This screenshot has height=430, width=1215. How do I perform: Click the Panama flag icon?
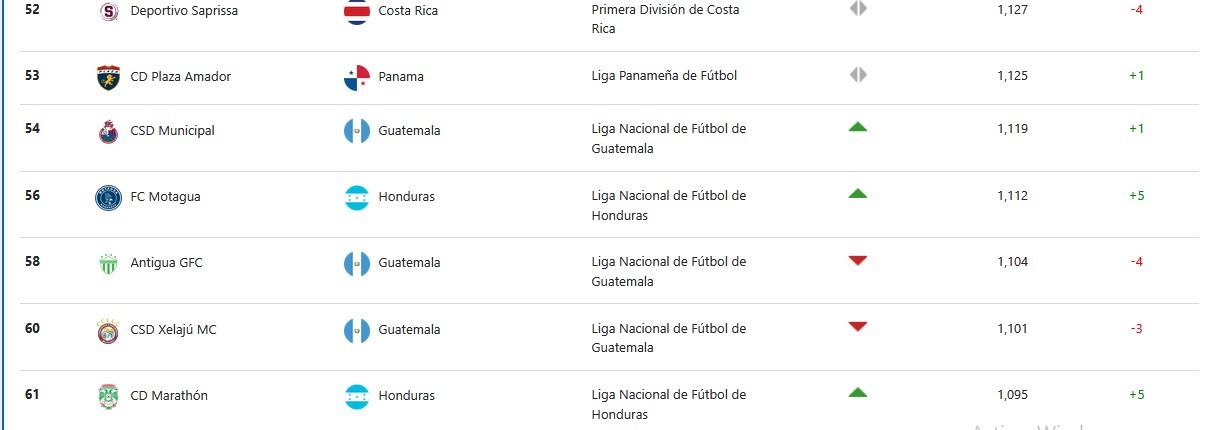point(357,77)
